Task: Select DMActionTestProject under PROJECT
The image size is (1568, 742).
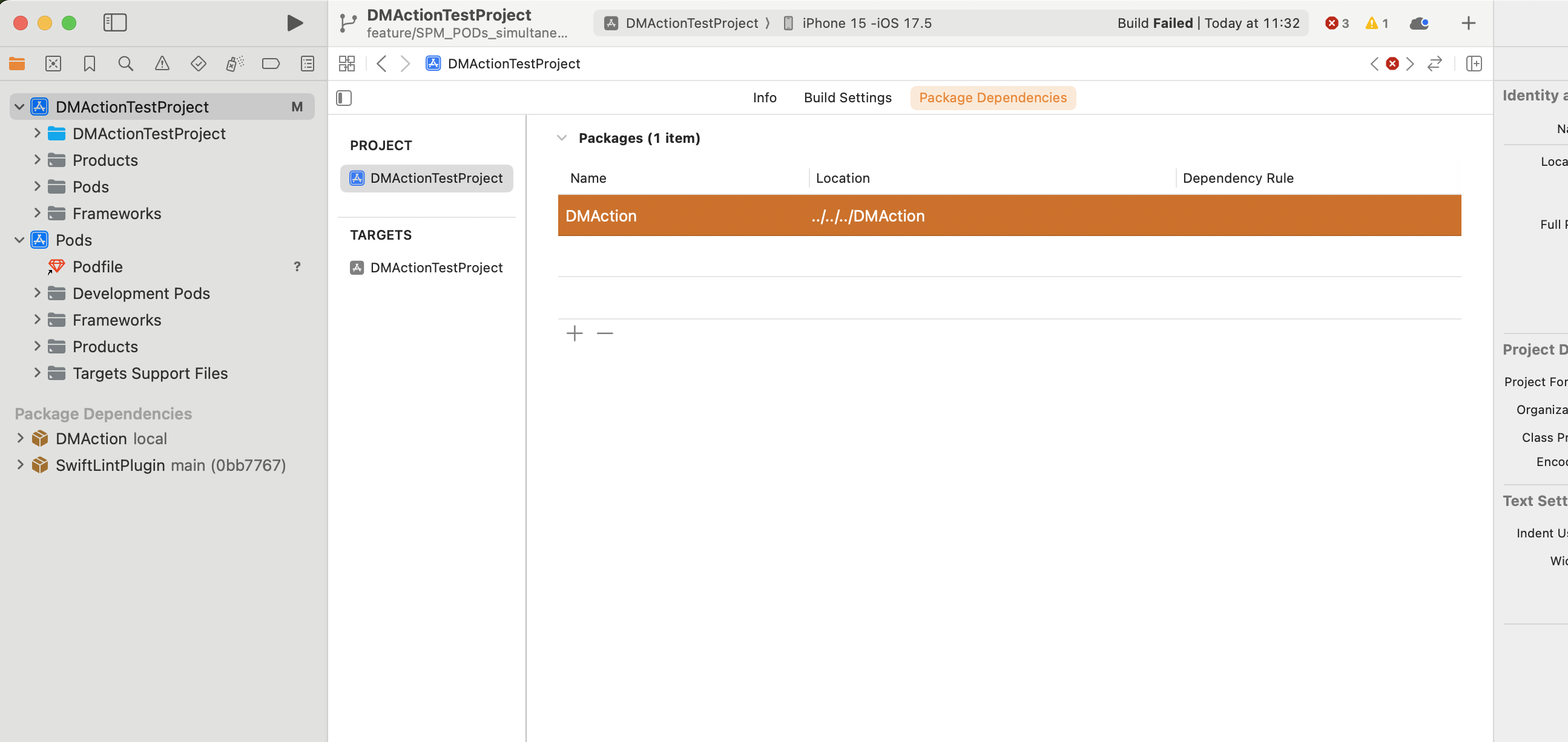Action: pyautogui.click(x=426, y=179)
